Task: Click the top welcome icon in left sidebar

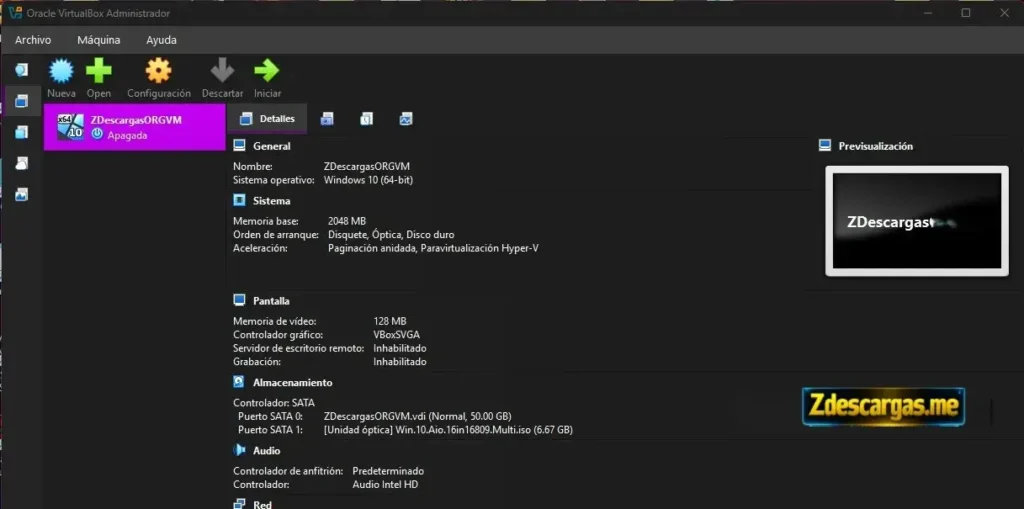Action: pyautogui.click(x=22, y=69)
